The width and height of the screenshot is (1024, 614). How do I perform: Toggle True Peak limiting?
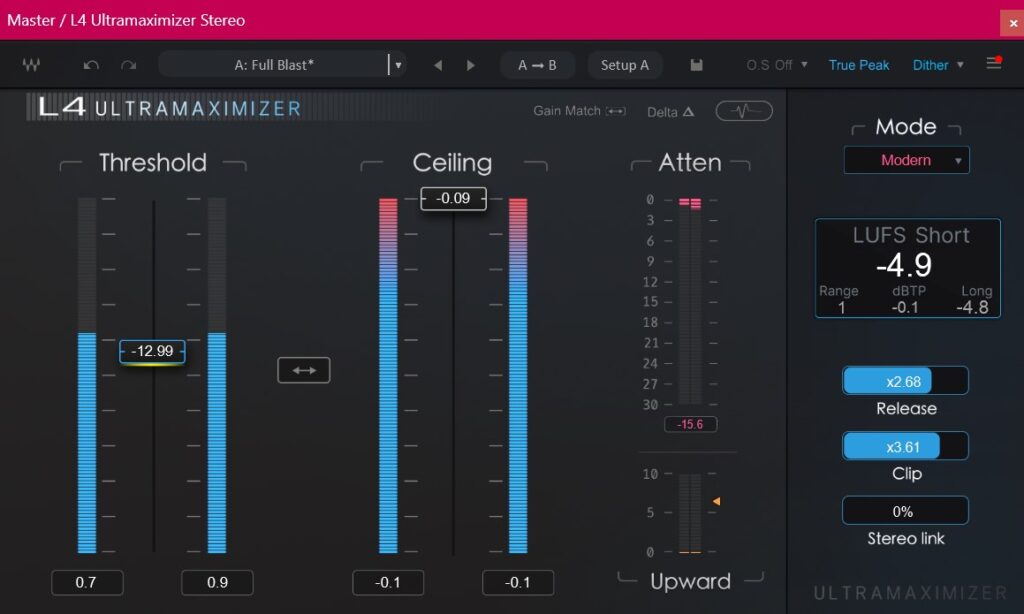pos(858,65)
